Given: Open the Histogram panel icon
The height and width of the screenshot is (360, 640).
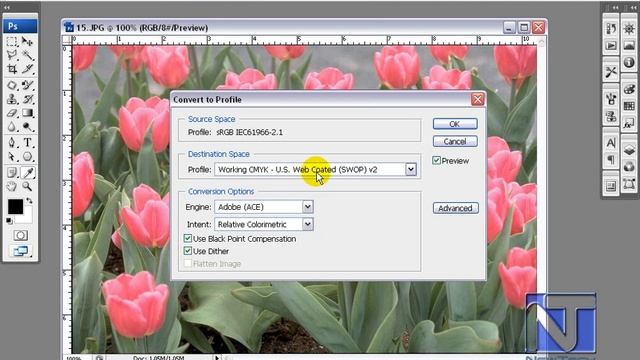Looking at the screenshot, I should 629,45.
